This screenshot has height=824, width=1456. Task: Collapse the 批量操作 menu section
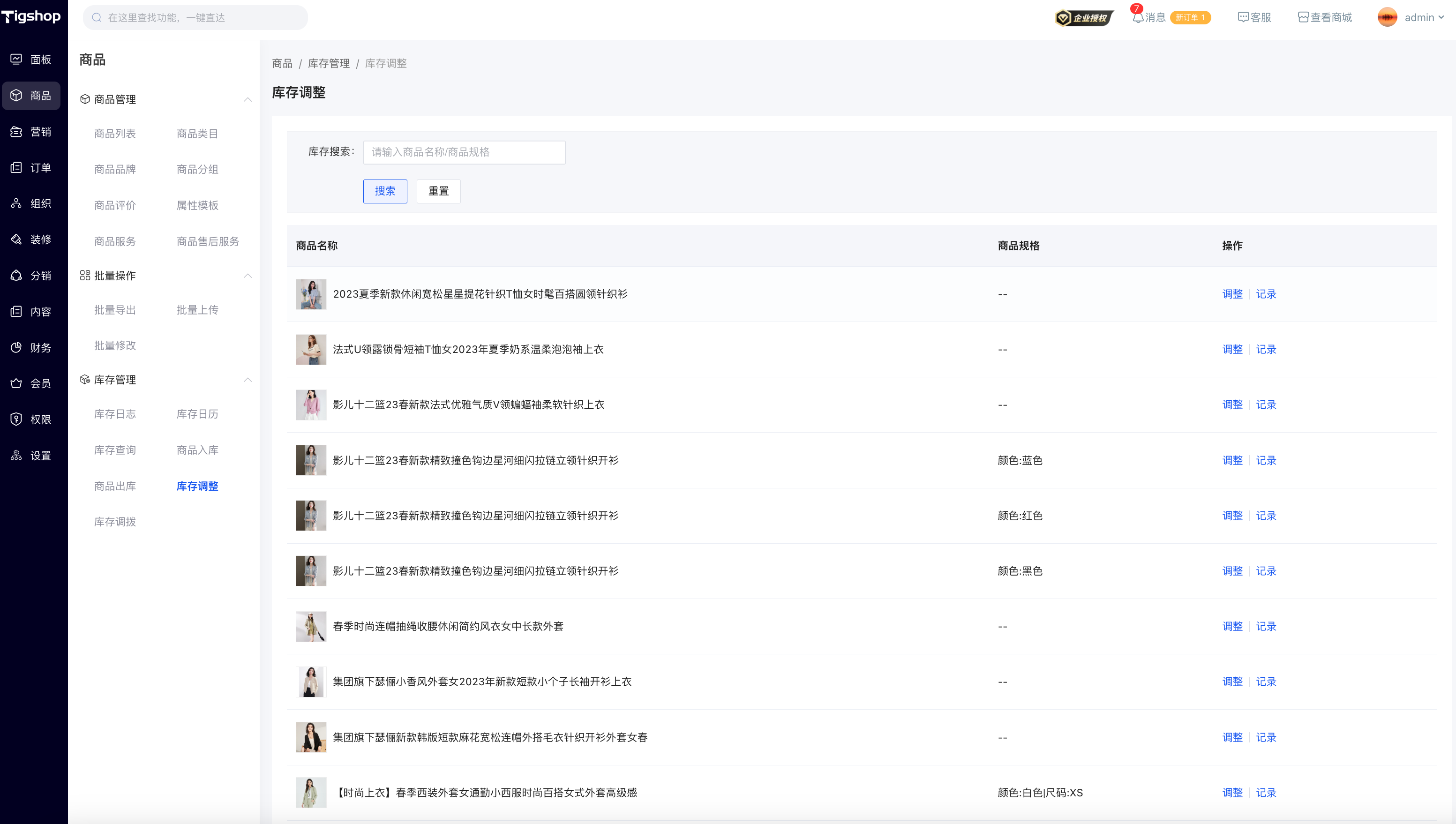coord(248,276)
